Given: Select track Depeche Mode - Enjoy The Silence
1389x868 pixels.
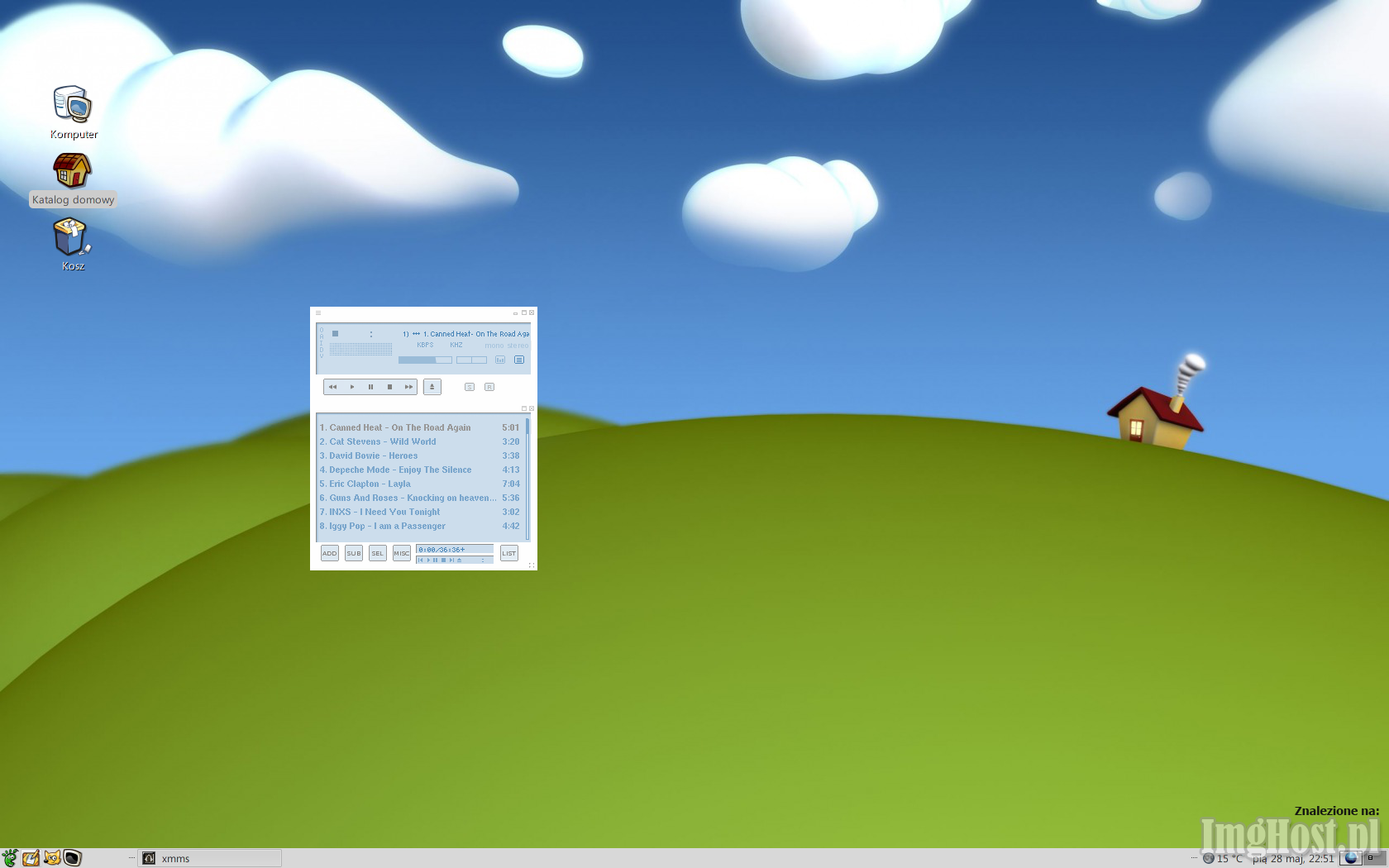Looking at the screenshot, I should point(420,470).
